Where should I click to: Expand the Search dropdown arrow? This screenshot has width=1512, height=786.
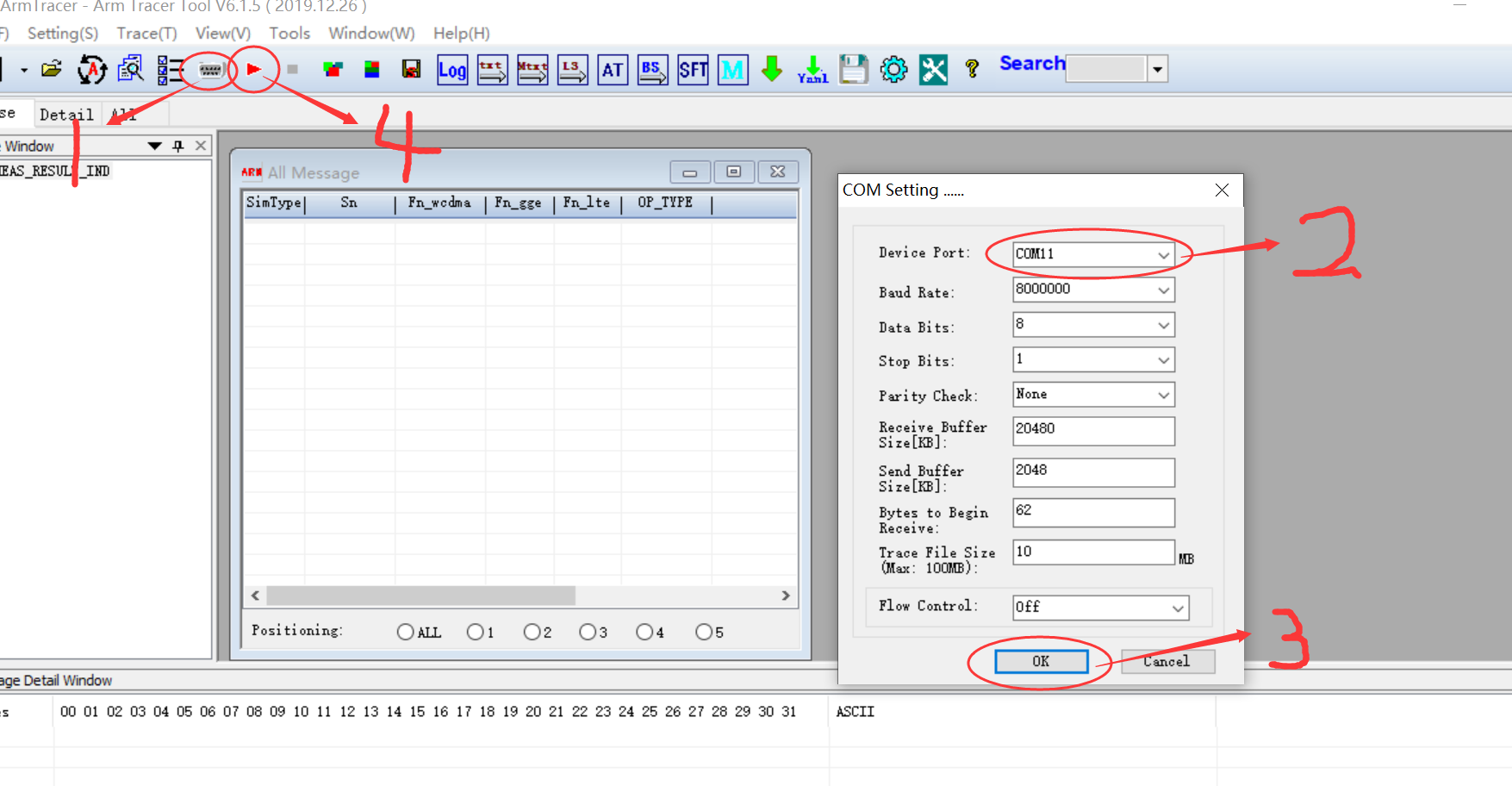[x=1158, y=68]
